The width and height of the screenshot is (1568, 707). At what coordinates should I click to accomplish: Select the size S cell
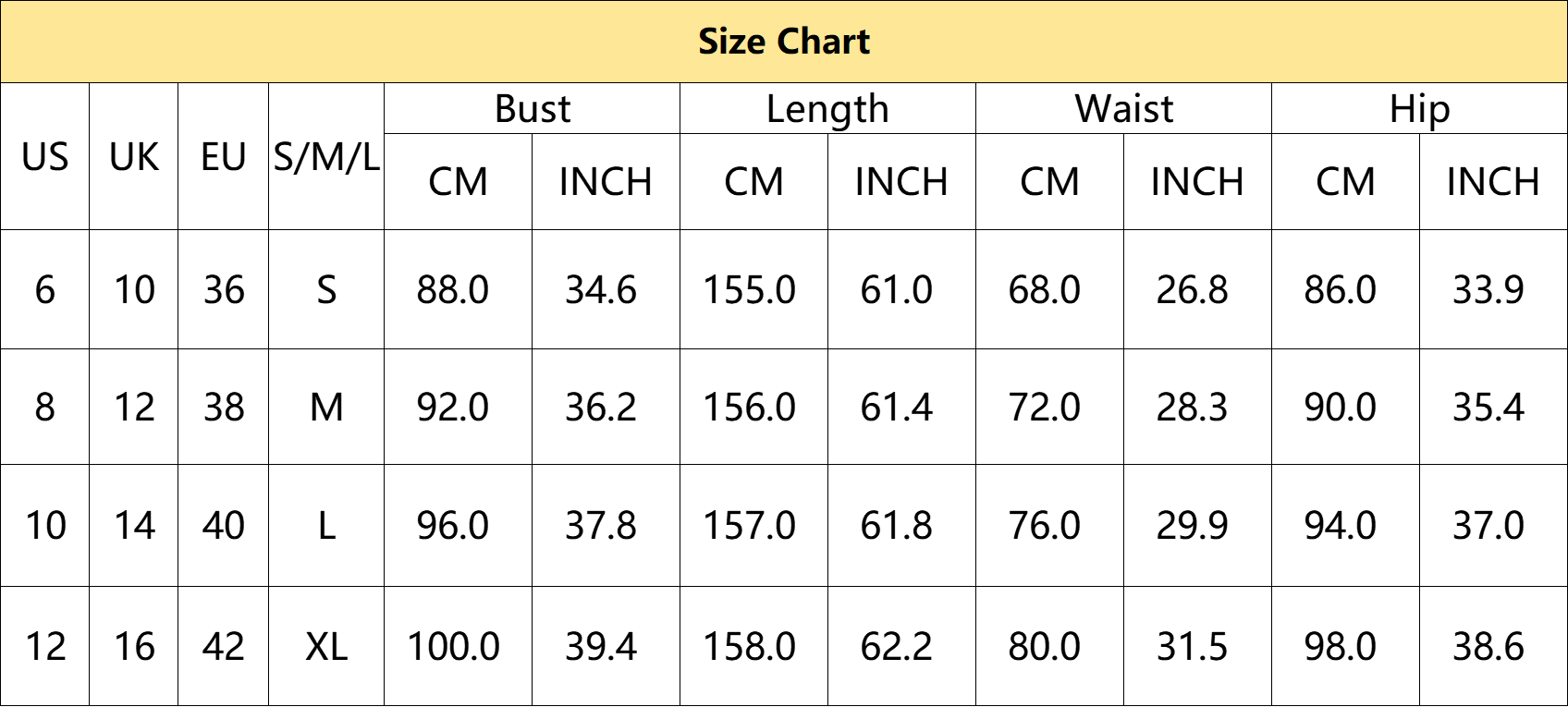(x=326, y=290)
